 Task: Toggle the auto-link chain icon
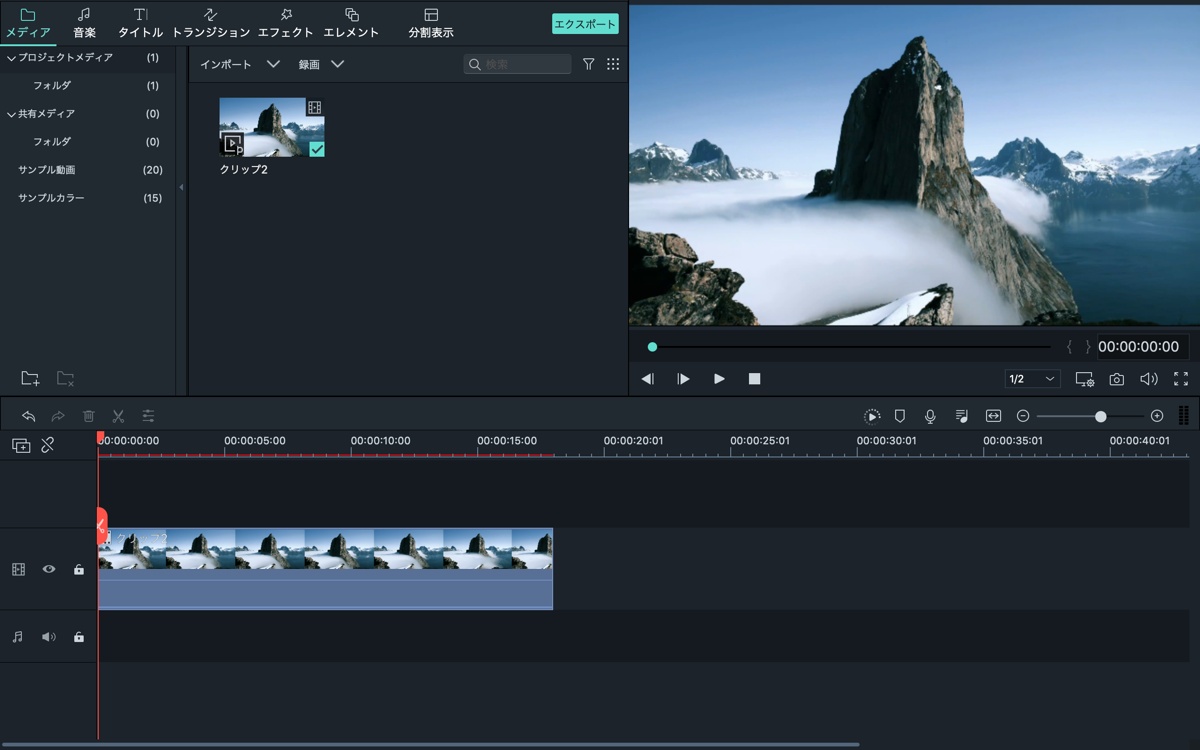tap(48, 446)
